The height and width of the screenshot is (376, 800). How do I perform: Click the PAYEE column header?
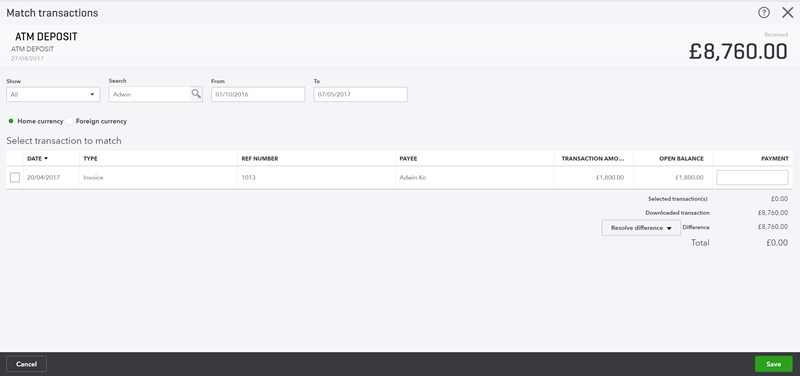408,159
